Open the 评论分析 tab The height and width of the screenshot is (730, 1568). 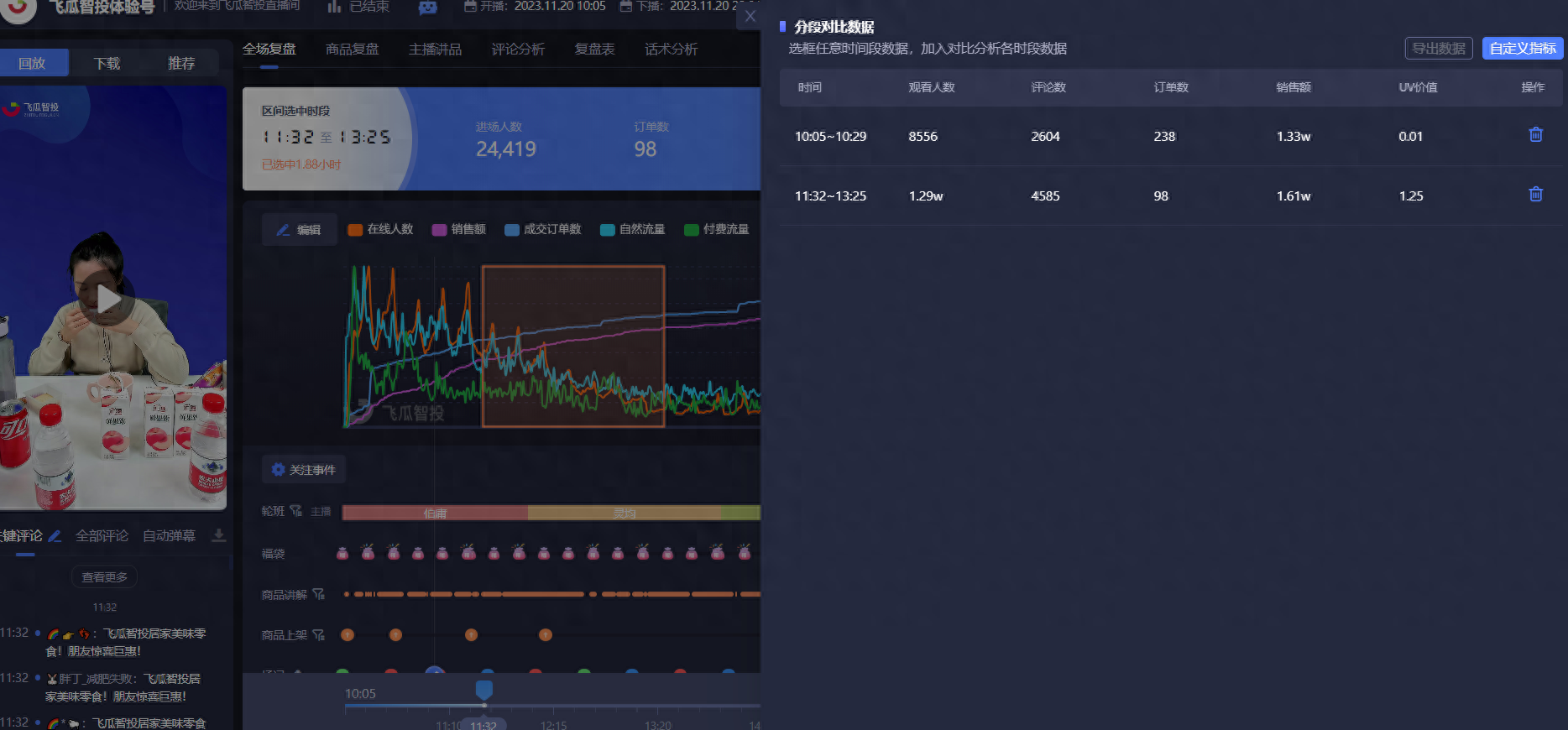pyautogui.click(x=519, y=50)
